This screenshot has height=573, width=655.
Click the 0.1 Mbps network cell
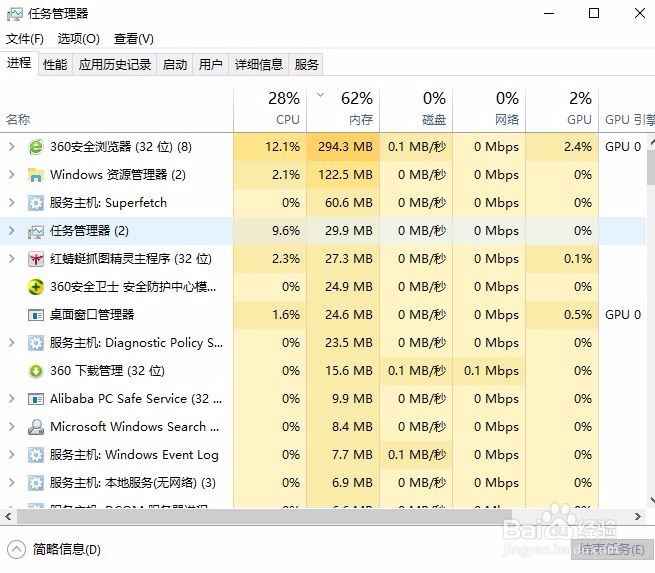coord(489,371)
